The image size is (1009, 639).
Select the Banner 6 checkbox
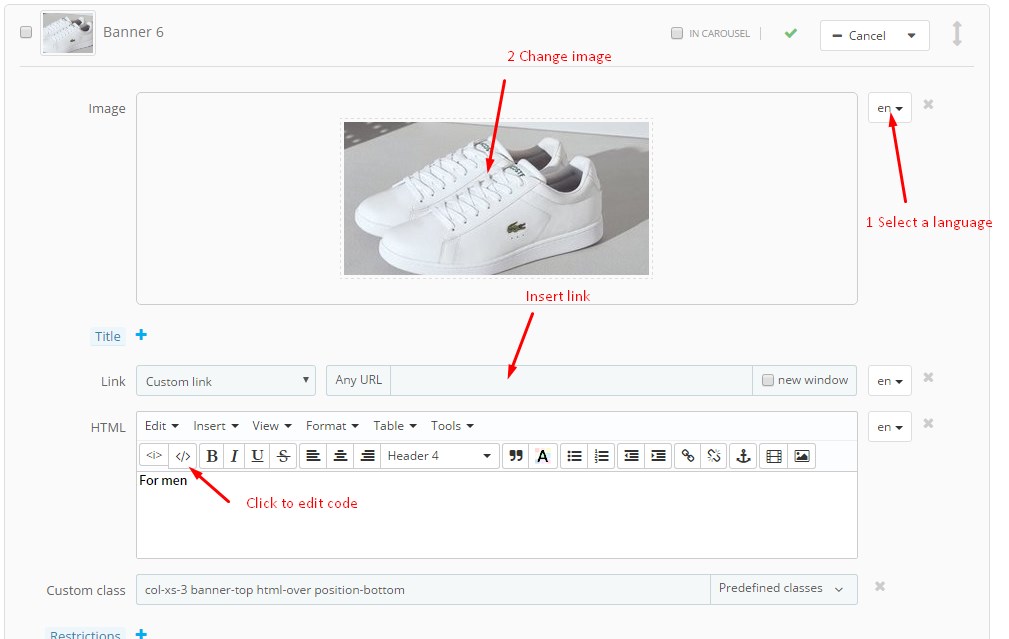pyautogui.click(x=26, y=32)
